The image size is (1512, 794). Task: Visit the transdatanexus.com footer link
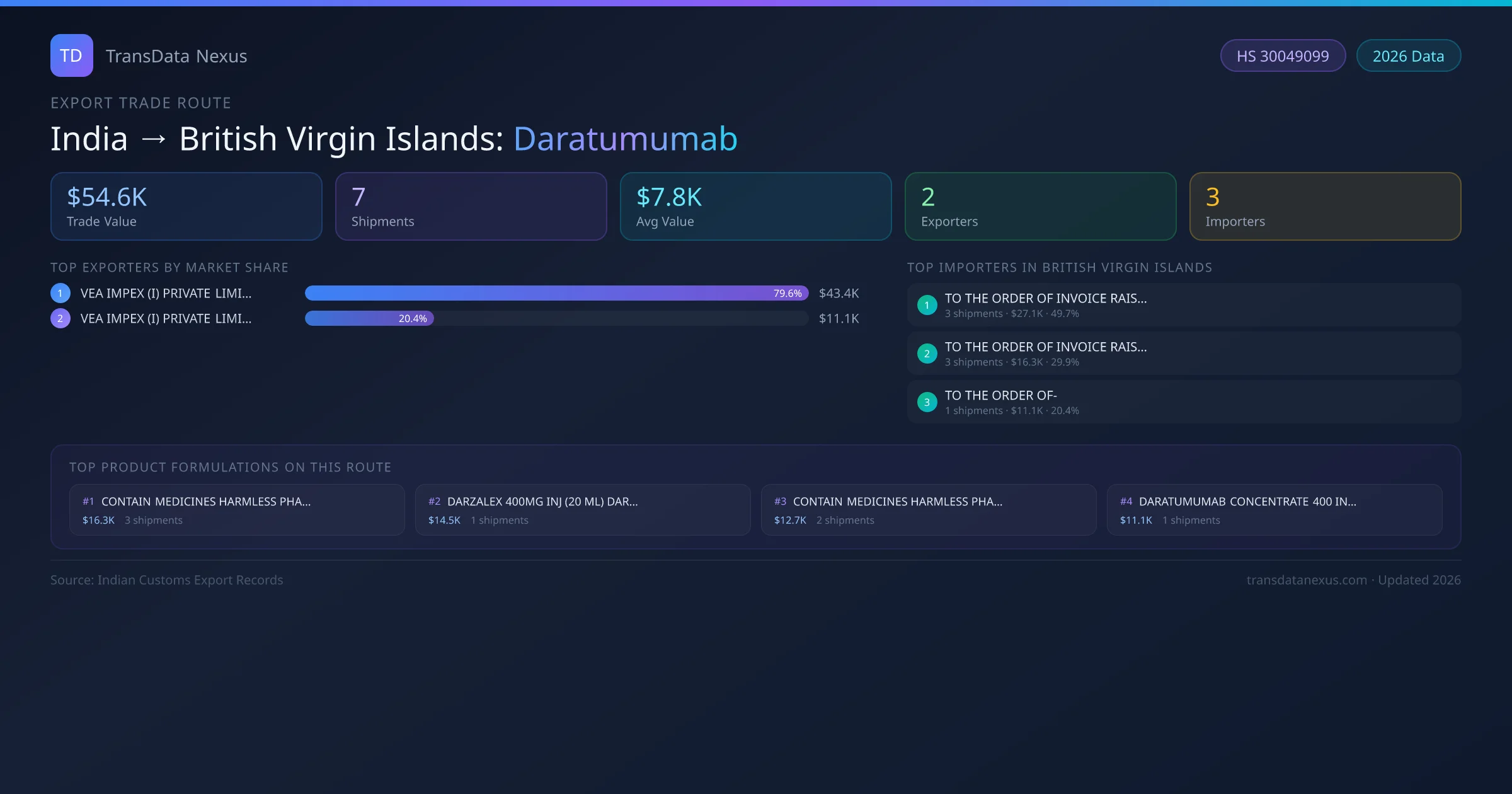1307,580
